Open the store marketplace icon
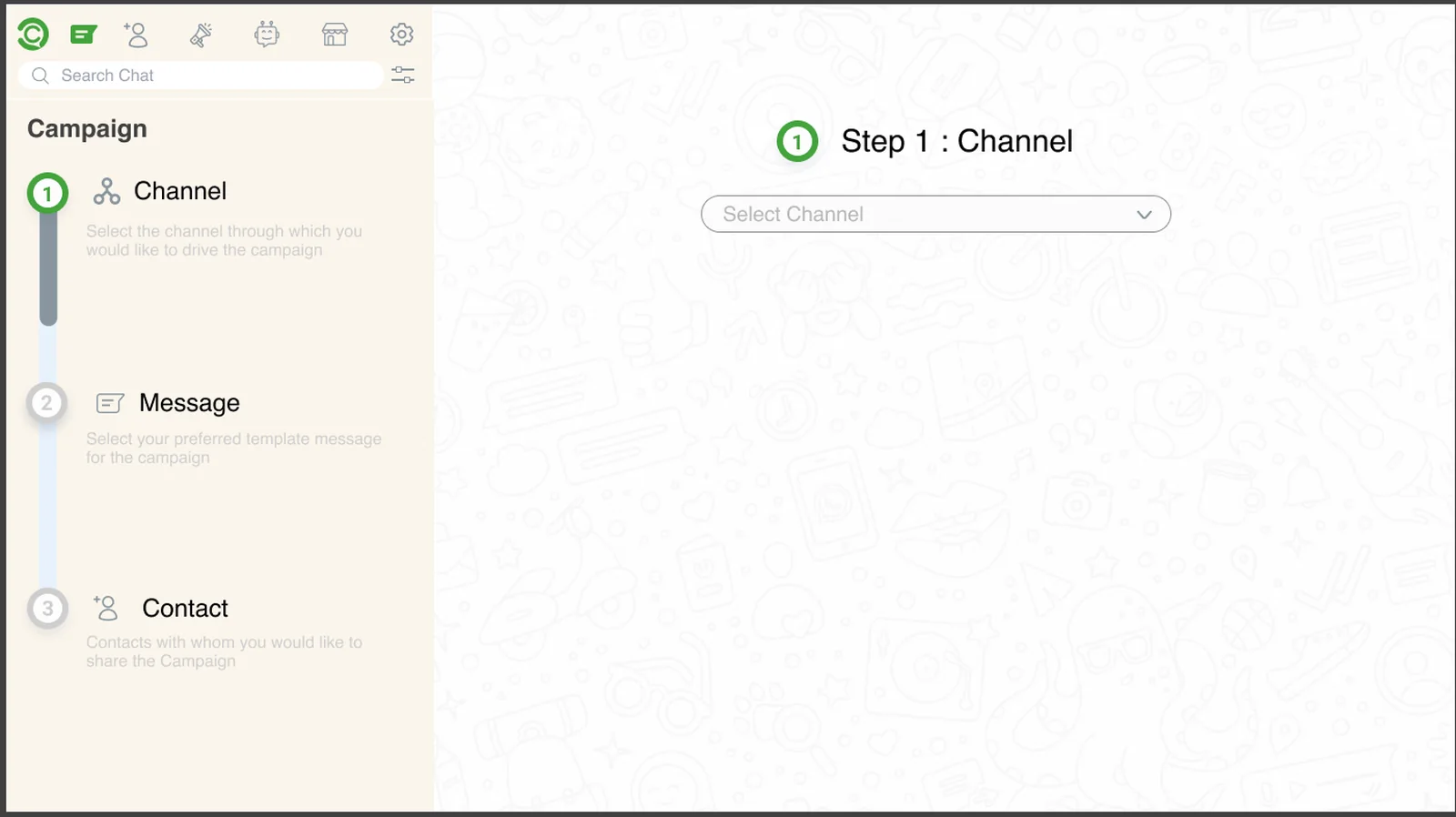This screenshot has height=817, width=1456. pos(335,35)
